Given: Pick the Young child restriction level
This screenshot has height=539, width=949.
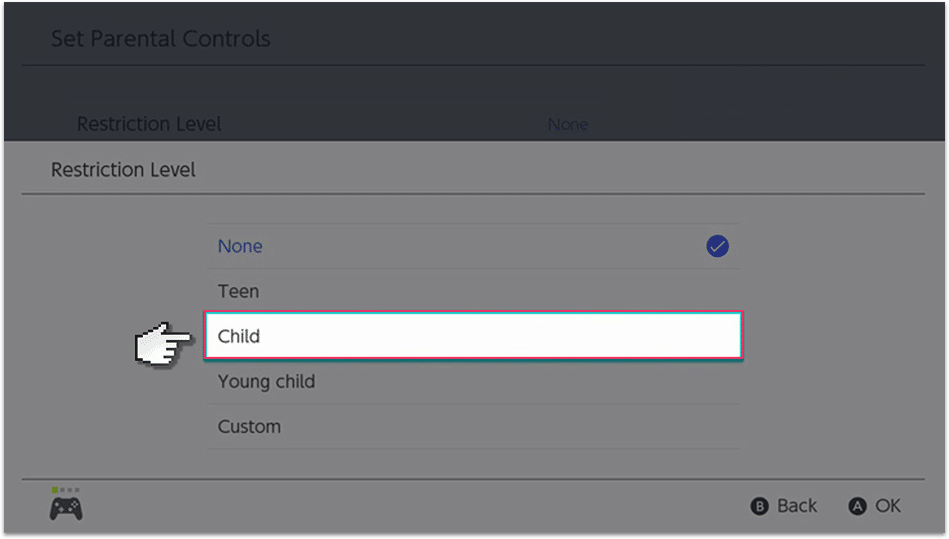Looking at the screenshot, I should pyautogui.click(x=266, y=381).
